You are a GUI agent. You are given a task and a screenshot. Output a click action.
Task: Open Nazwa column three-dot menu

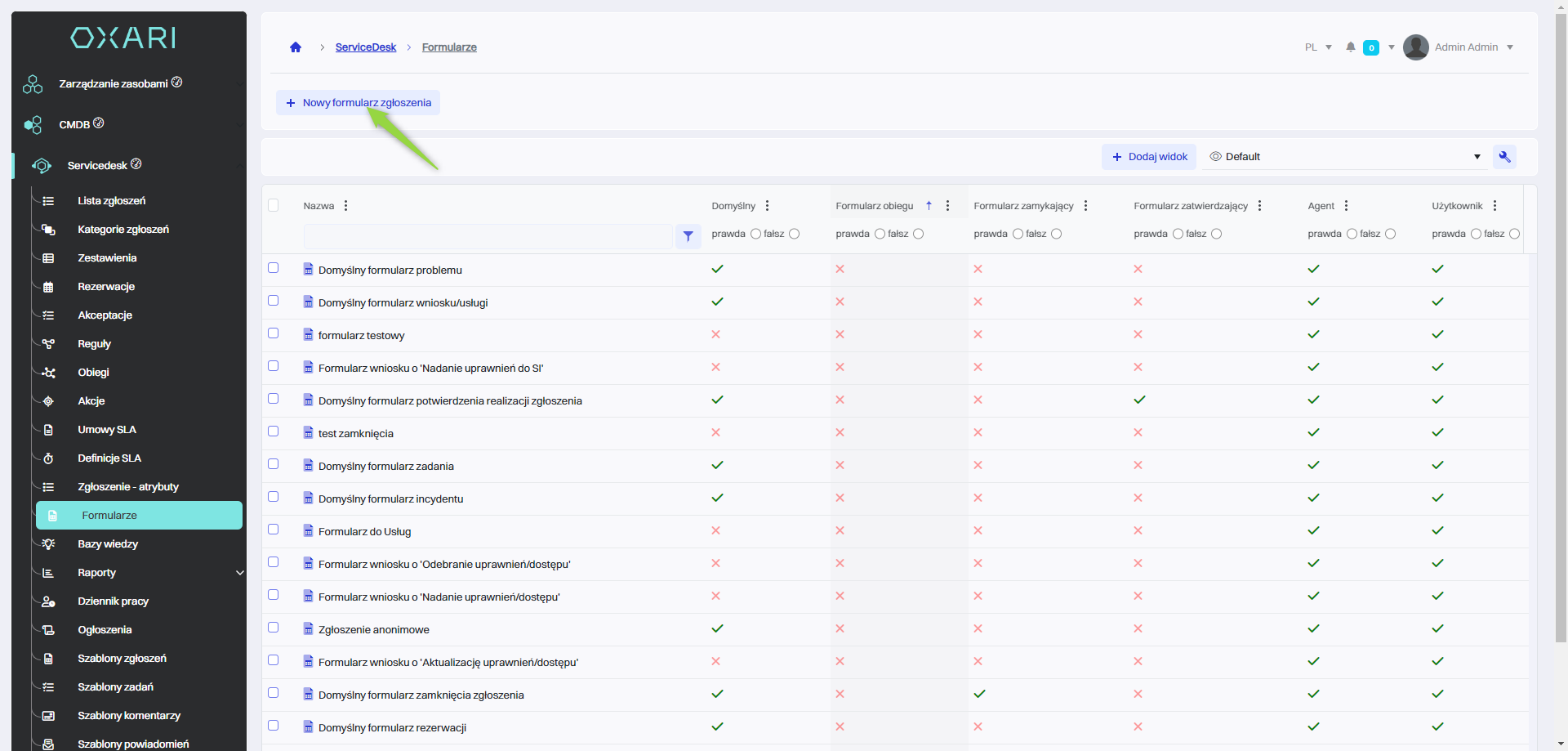pyautogui.click(x=346, y=206)
